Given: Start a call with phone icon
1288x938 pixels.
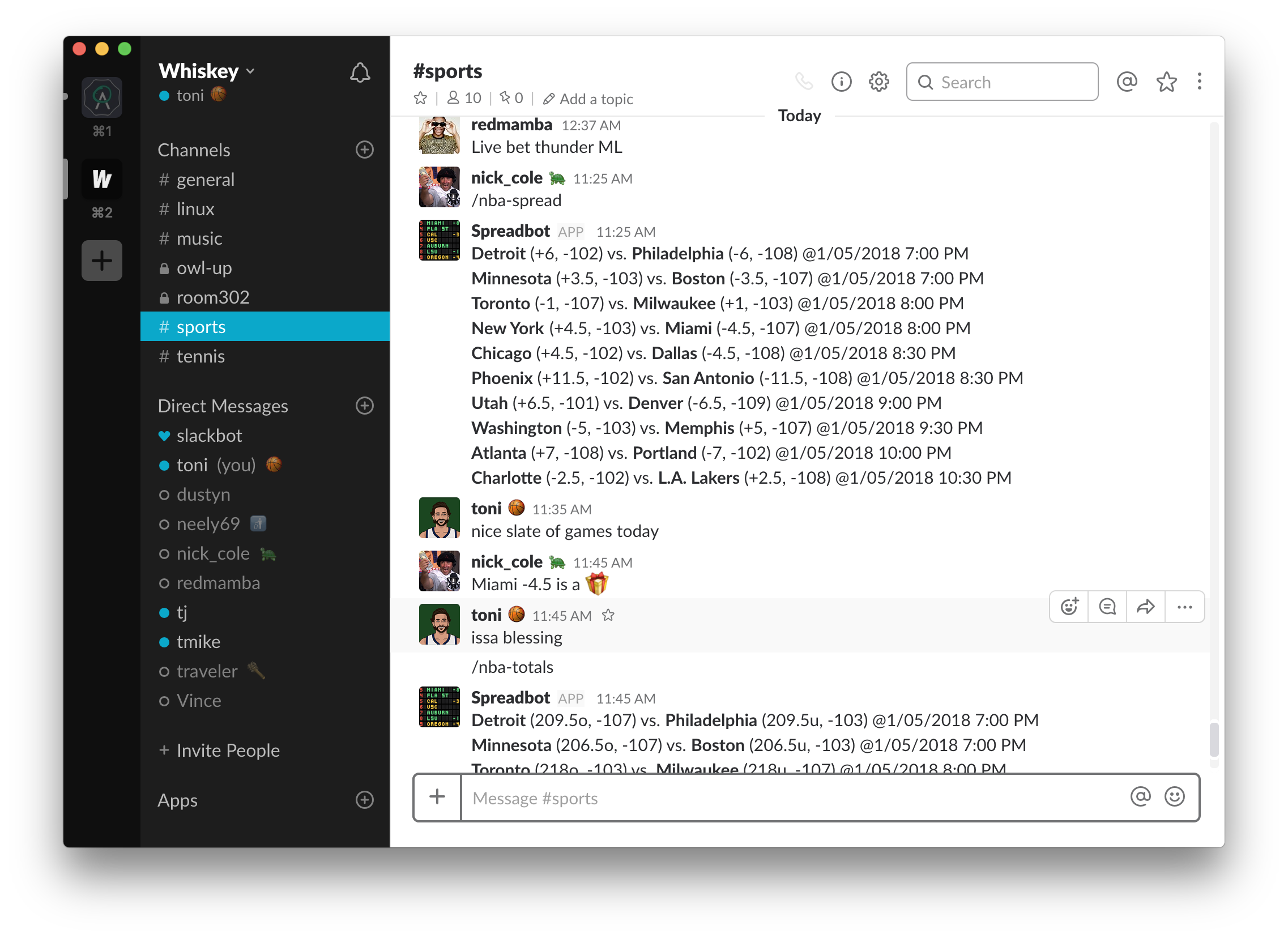Looking at the screenshot, I should (x=804, y=82).
